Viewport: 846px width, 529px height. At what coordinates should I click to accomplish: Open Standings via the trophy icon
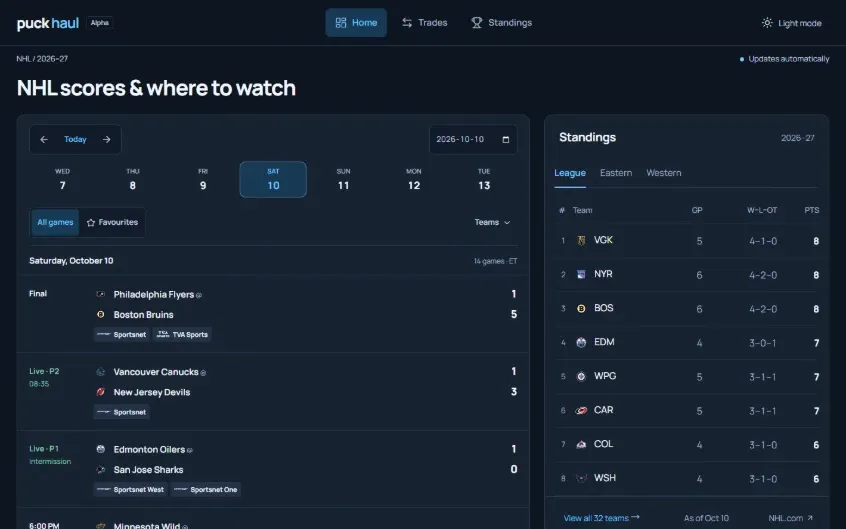[476, 23]
